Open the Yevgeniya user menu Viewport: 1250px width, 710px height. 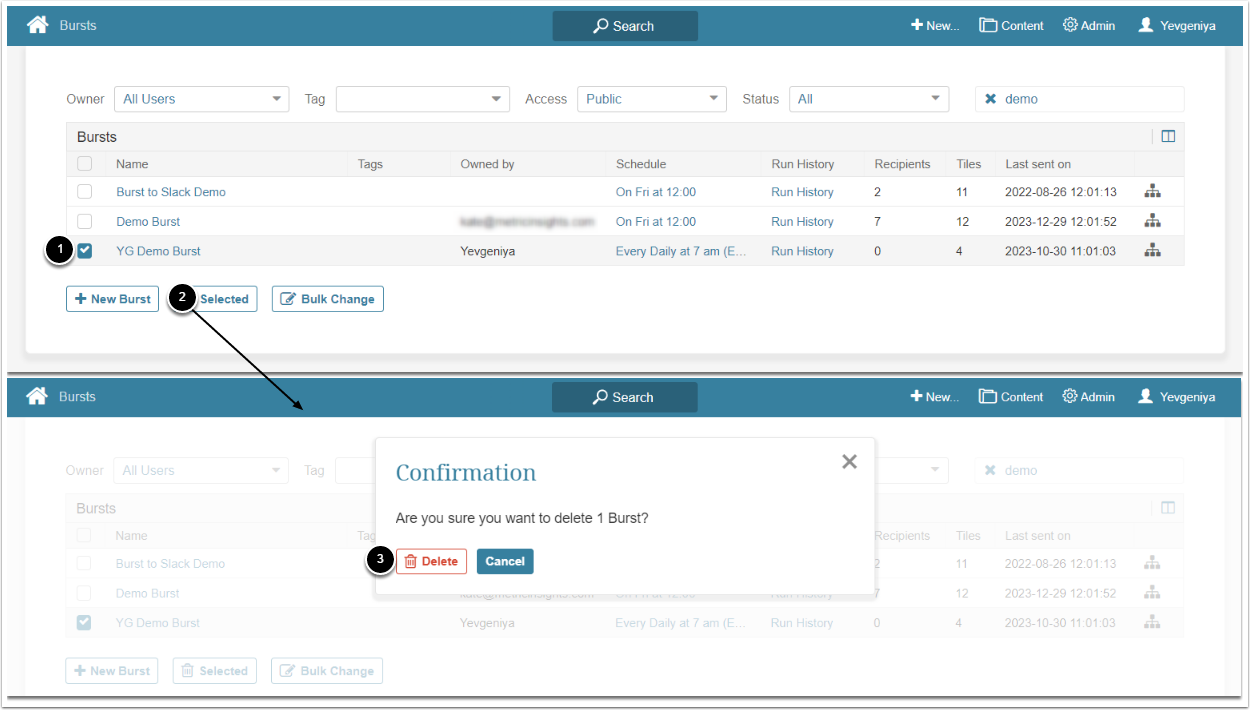(x=1176, y=25)
